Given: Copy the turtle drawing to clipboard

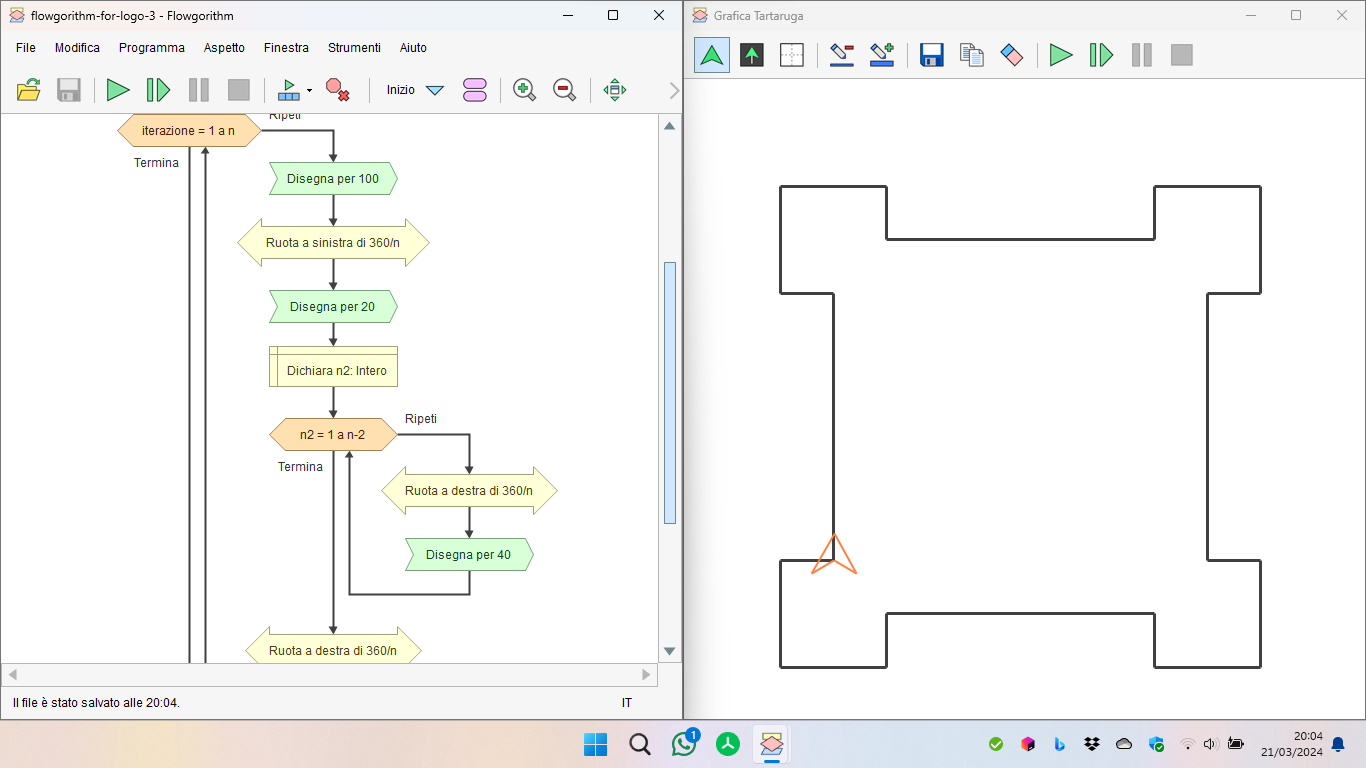Looking at the screenshot, I should tap(972, 55).
